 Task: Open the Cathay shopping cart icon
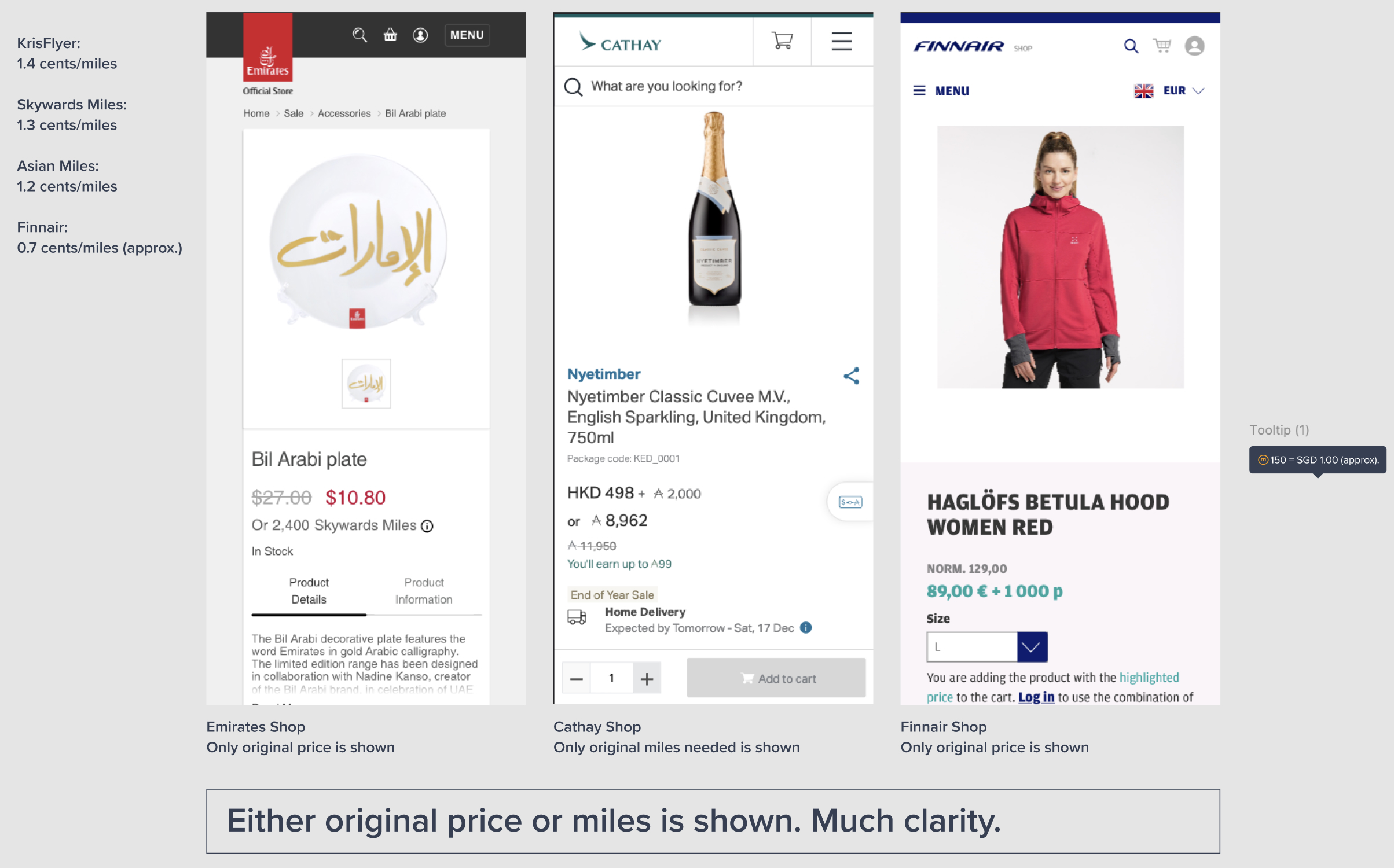coord(782,41)
